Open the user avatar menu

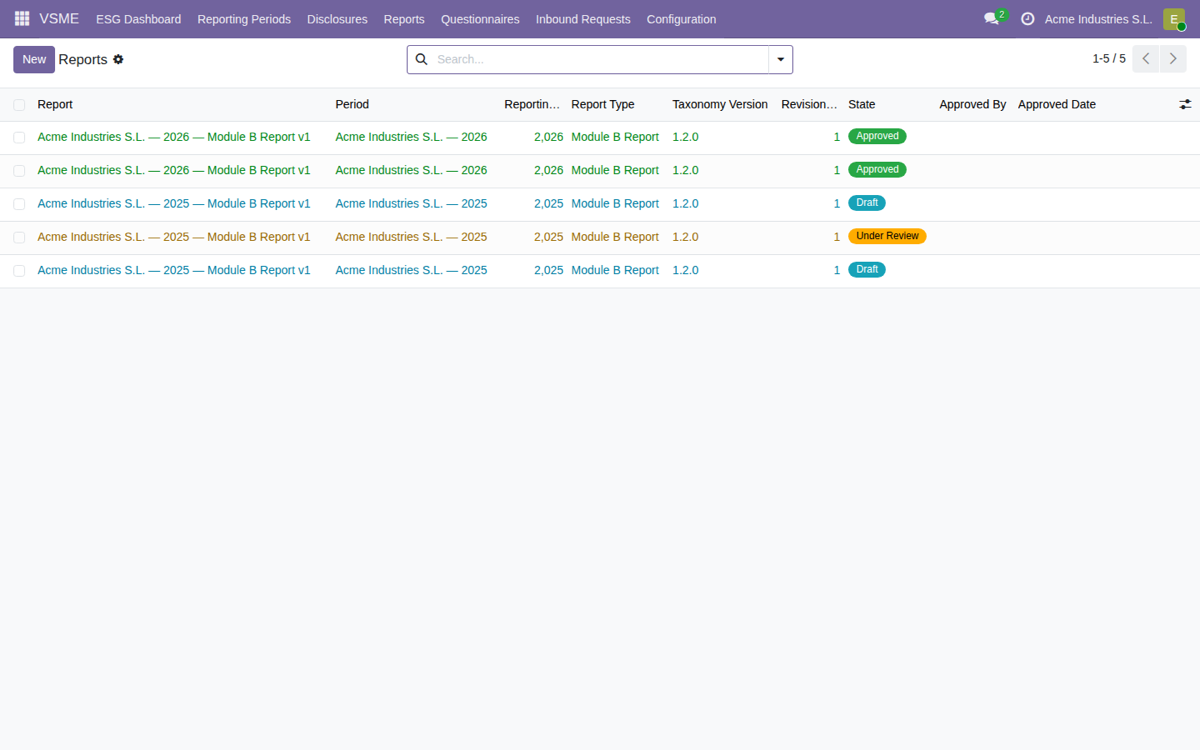point(1174,19)
